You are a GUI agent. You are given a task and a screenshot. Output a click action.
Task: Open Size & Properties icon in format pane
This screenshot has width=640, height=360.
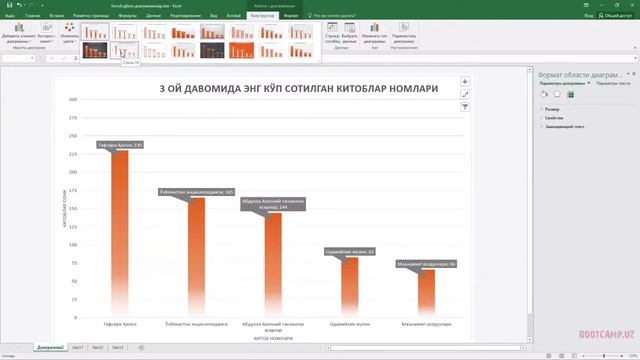571,95
